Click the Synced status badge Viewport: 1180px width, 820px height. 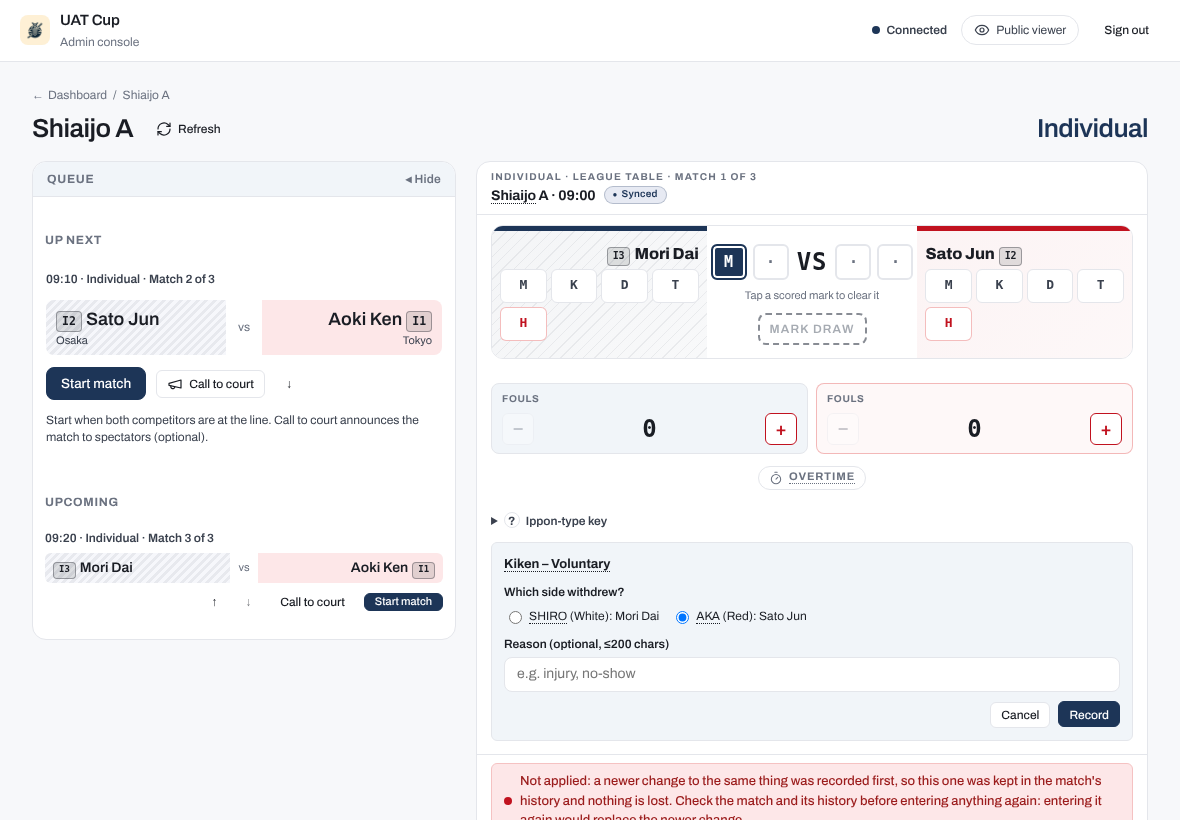pyautogui.click(x=635, y=194)
